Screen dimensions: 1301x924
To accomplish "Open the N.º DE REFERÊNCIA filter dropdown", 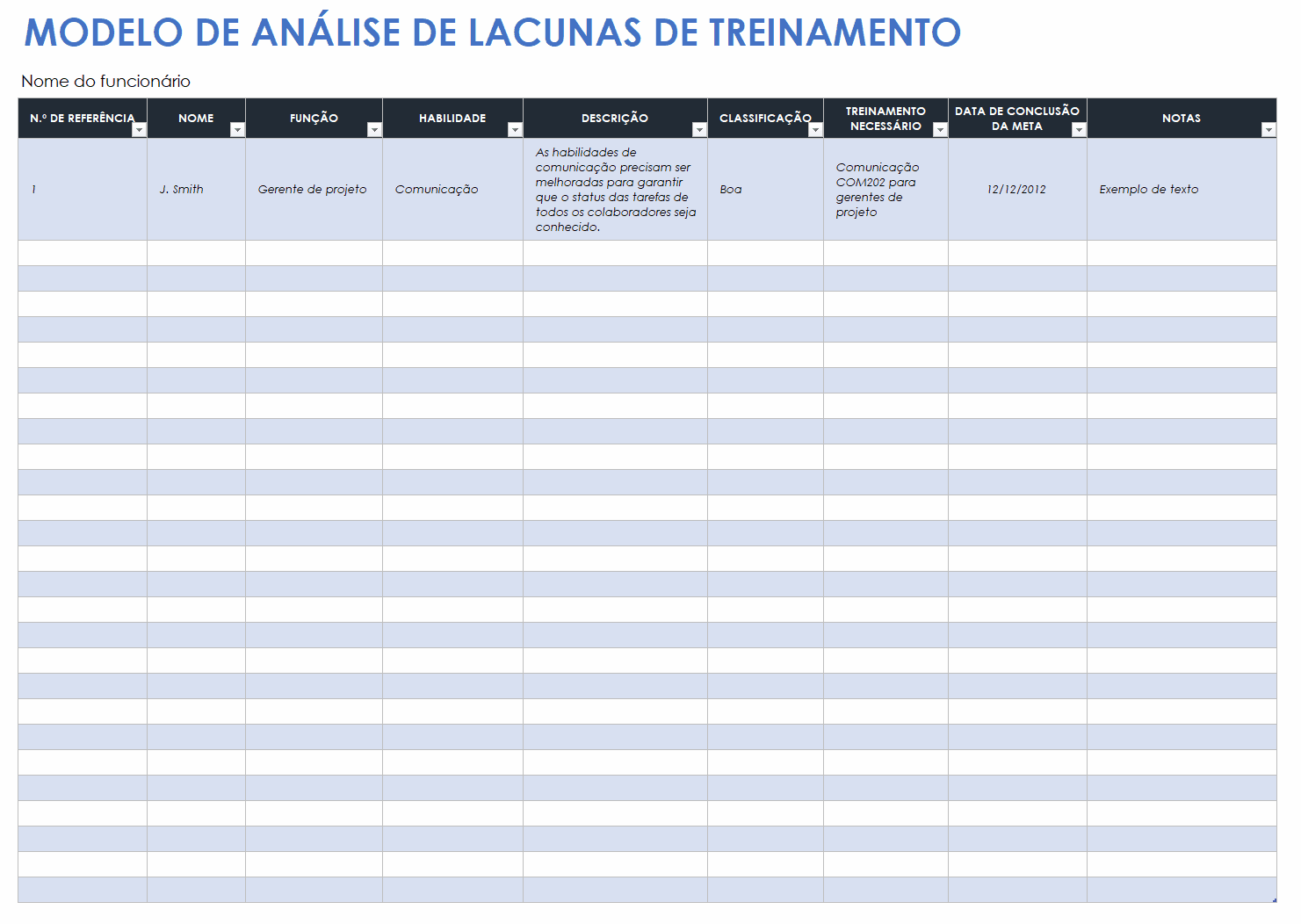I will pyautogui.click(x=139, y=130).
